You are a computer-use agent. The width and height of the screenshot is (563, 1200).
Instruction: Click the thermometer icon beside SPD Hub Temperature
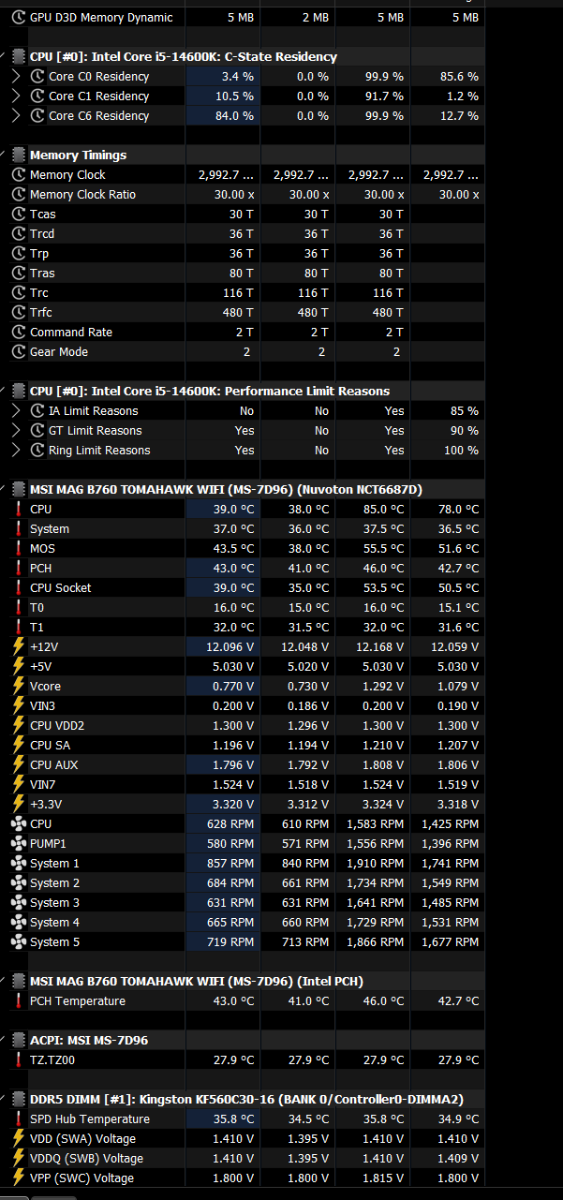(17, 1119)
